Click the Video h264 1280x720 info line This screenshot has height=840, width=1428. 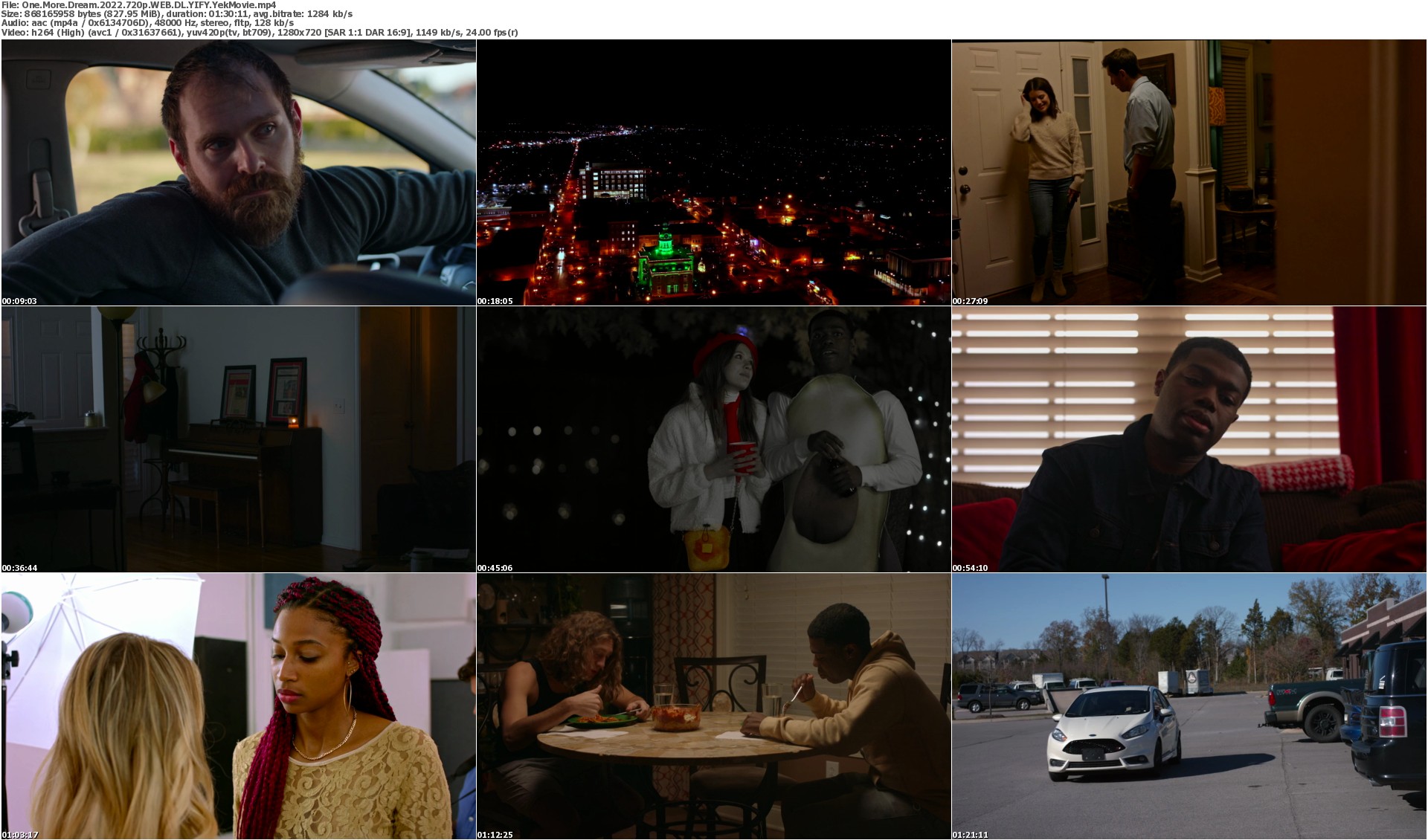(x=260, y=33)
